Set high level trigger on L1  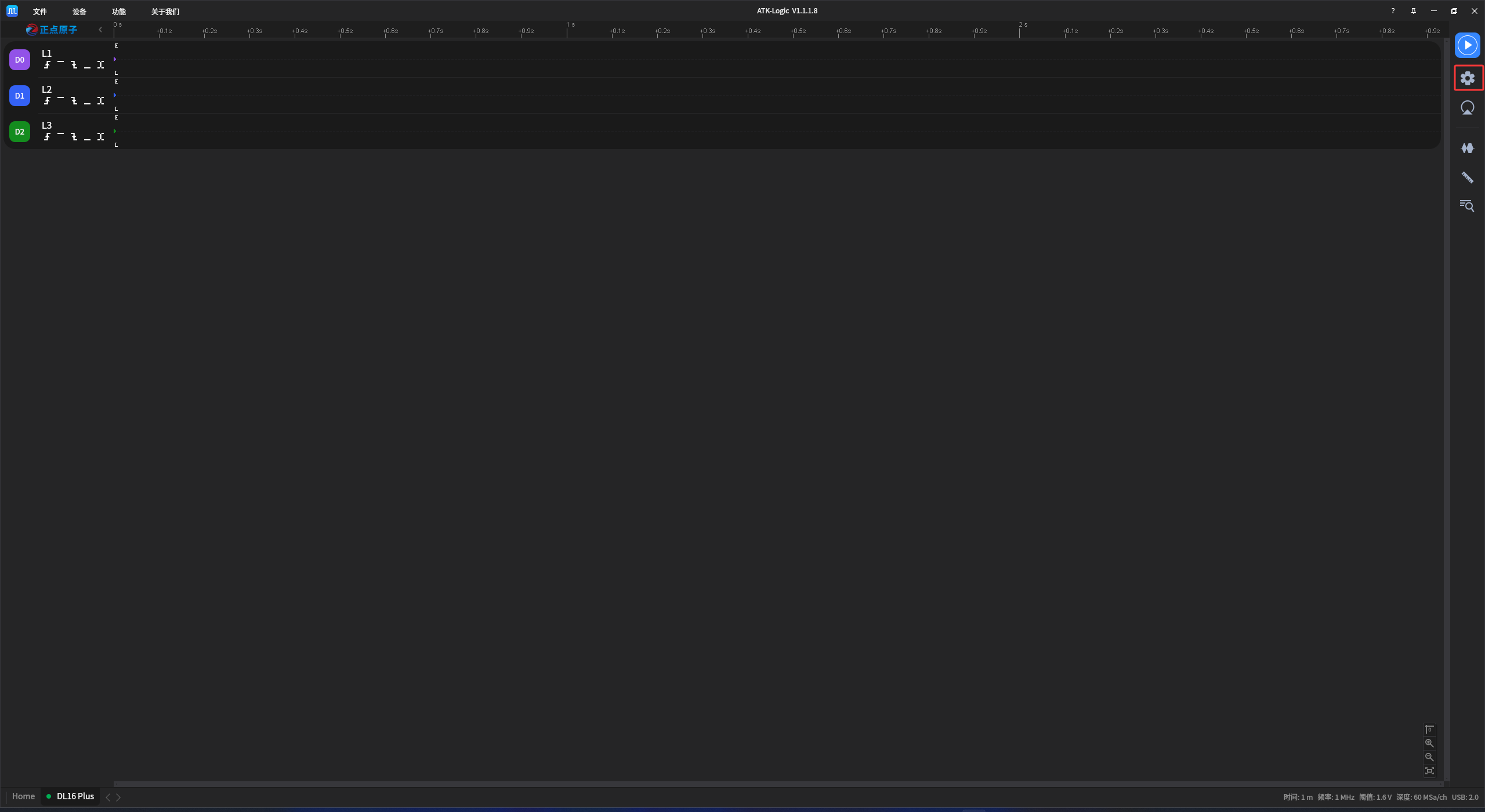(x=60, y=63)
